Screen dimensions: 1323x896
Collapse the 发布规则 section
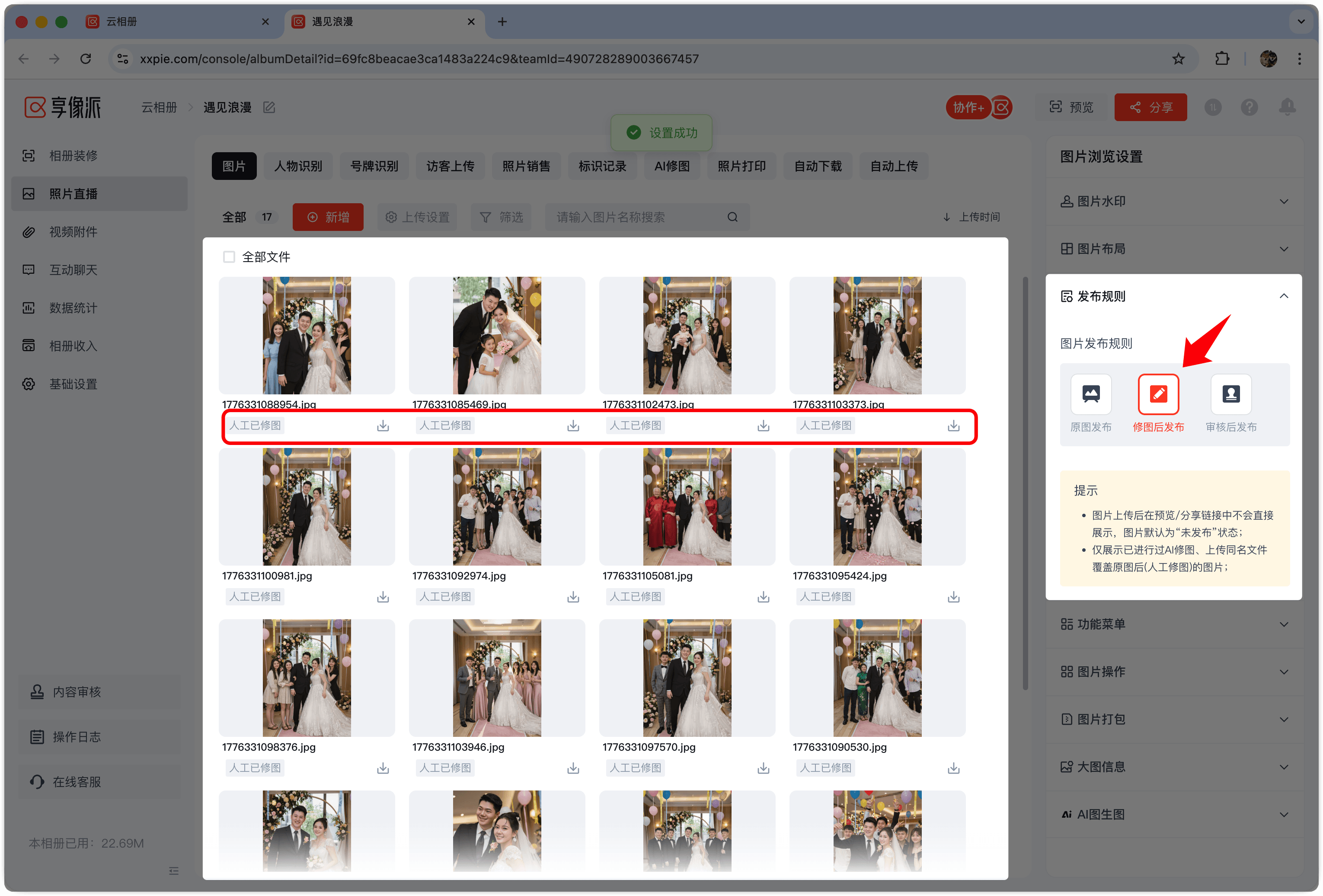1283,296
